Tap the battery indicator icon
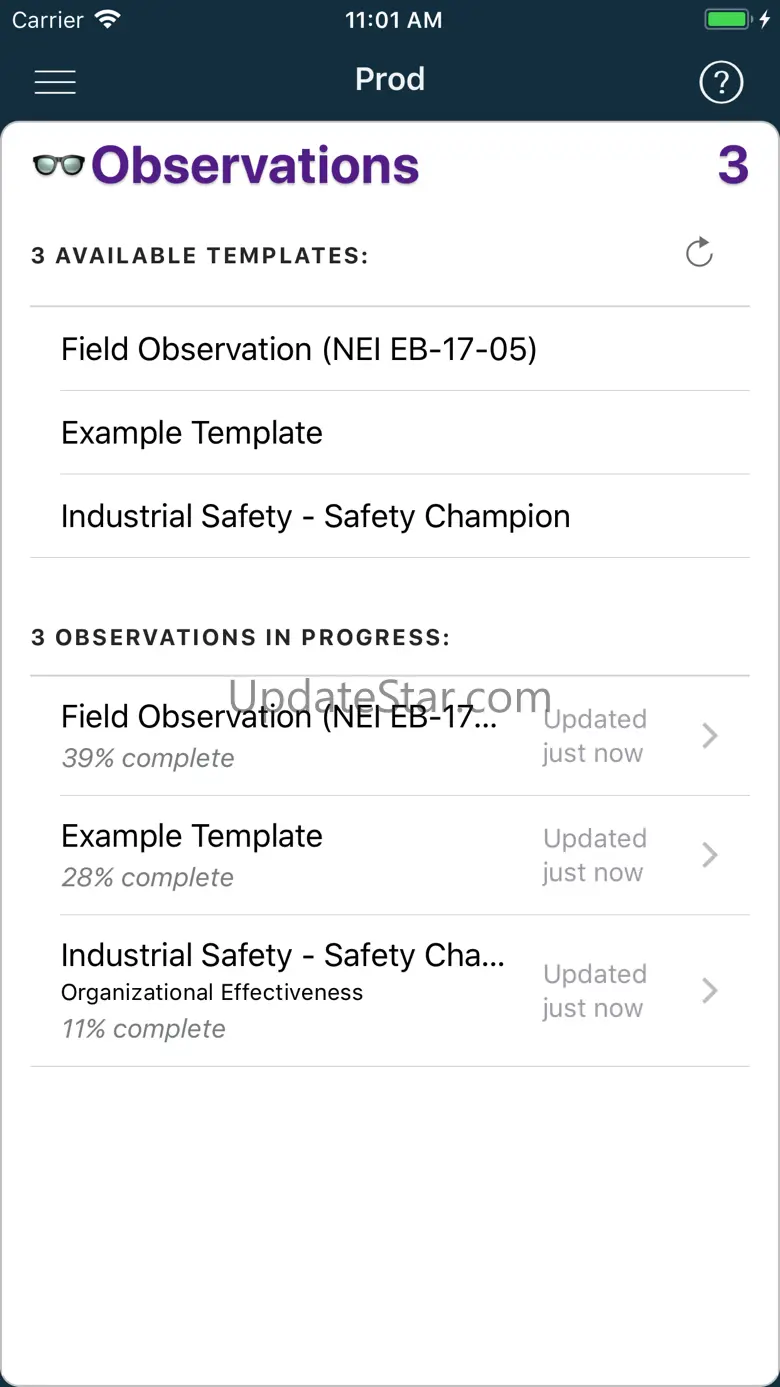The width and height of the screenshot is (780, 1387). coord(728,20)
